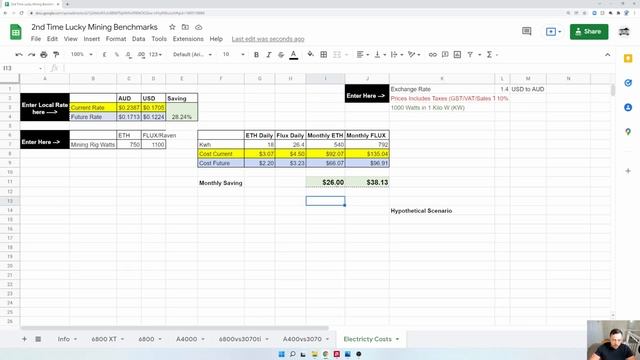Open the Extensions menu
The image size is (640, 360).
tap(188, 39)
